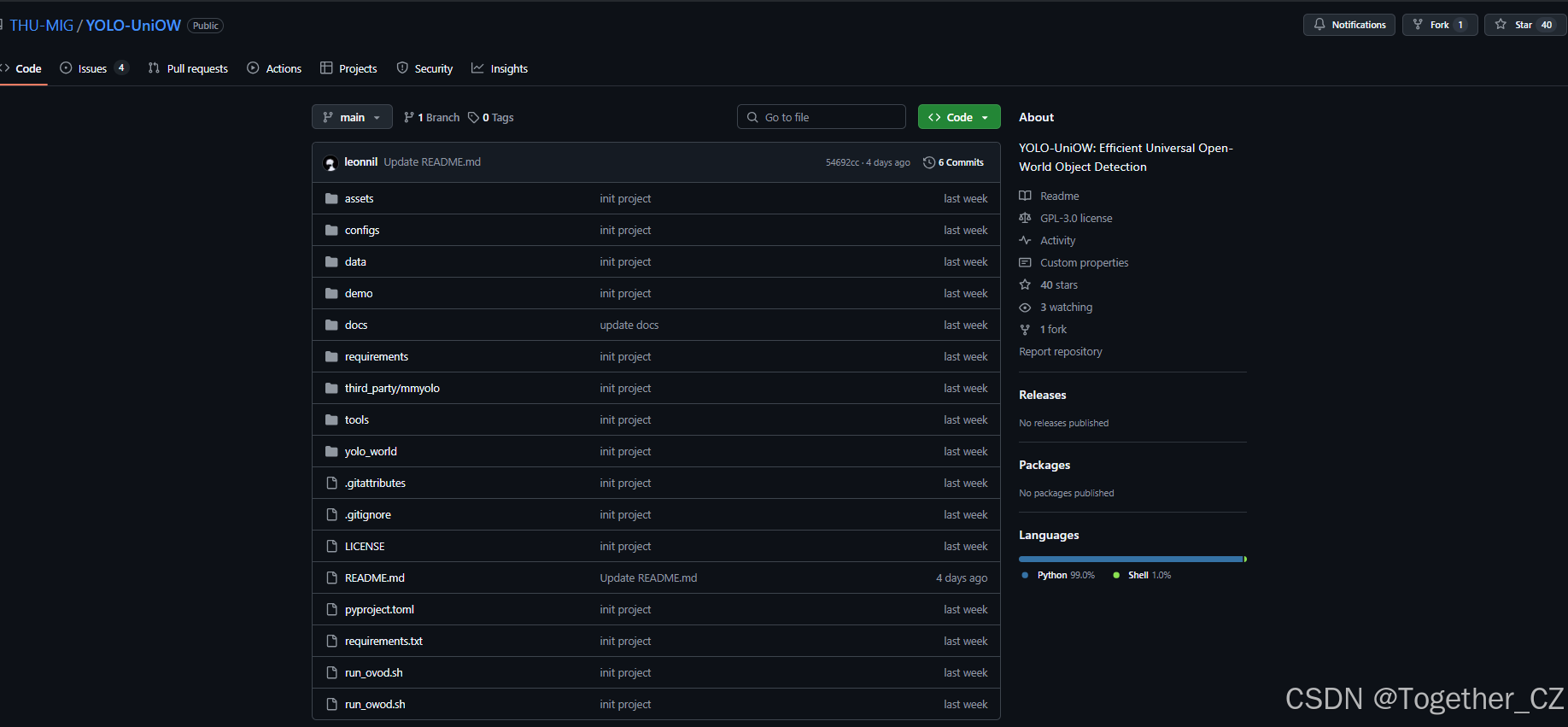
Task: Switch to the Actions tab
Action: 274,68
